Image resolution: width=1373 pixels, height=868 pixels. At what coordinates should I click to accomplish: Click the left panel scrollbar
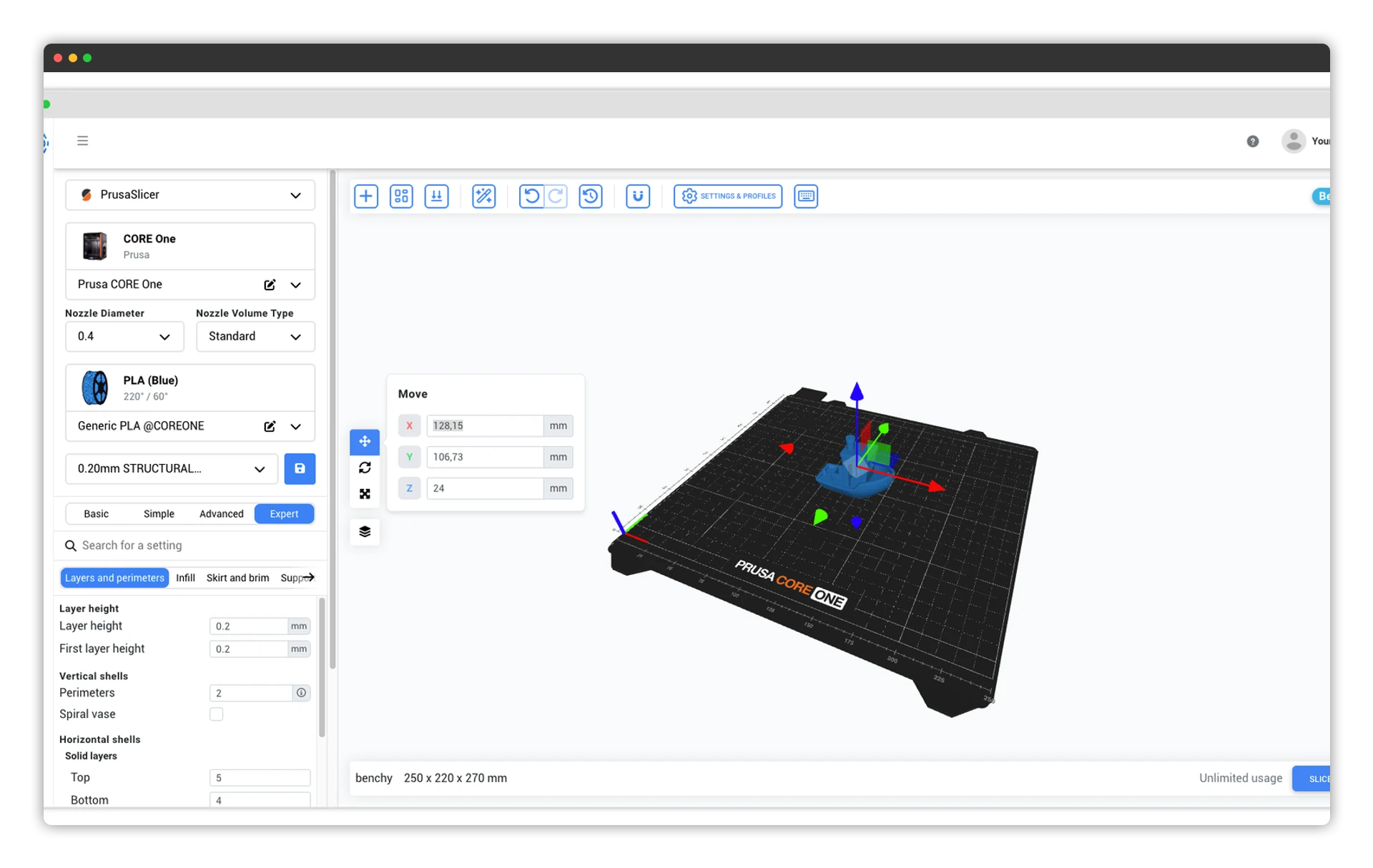[x=333, y=419]
